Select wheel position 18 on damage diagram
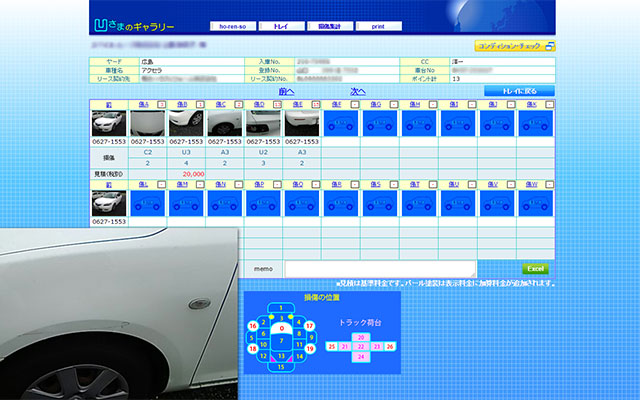Image resolution: width=640 pixels, height=400 pixels. 253,349
